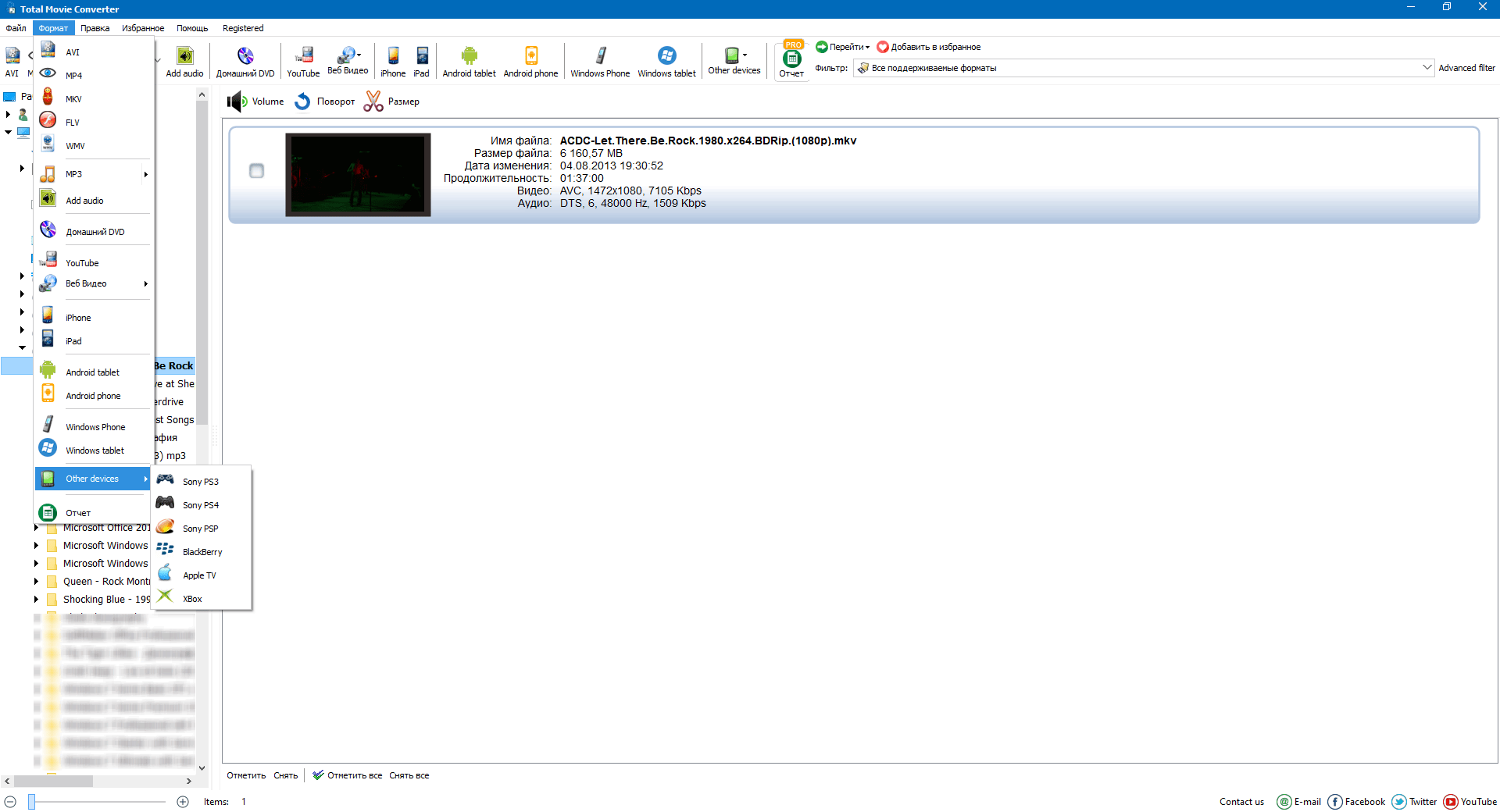Select Sony PS4 in submenu
Image resolution: width=1500 pixels, height=812 pixels.
201,504
